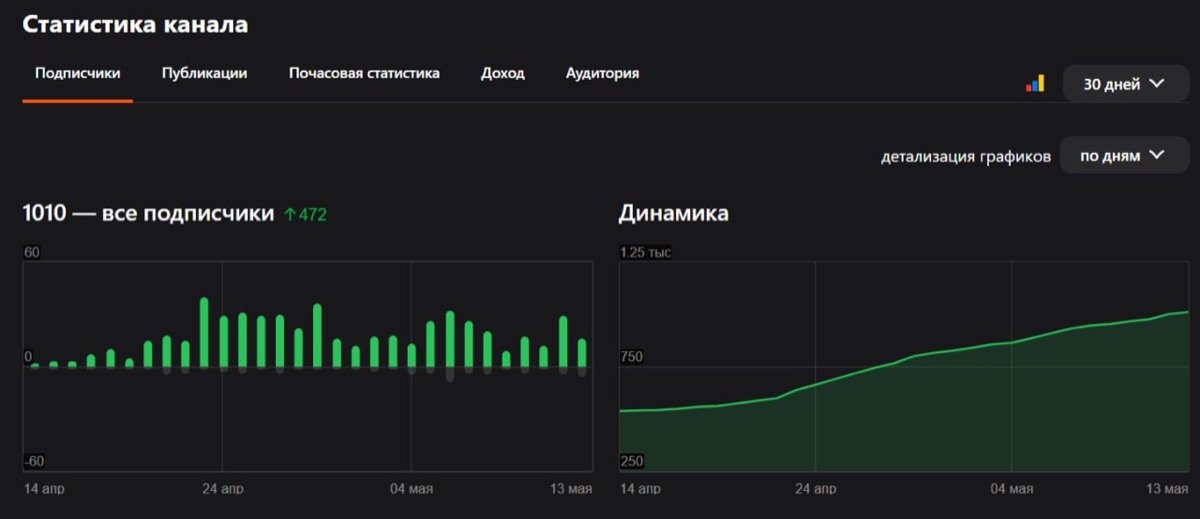Click the 1010 — все подписчики title
Viewport: 1200px width, 519px height.
coord(148,213)
